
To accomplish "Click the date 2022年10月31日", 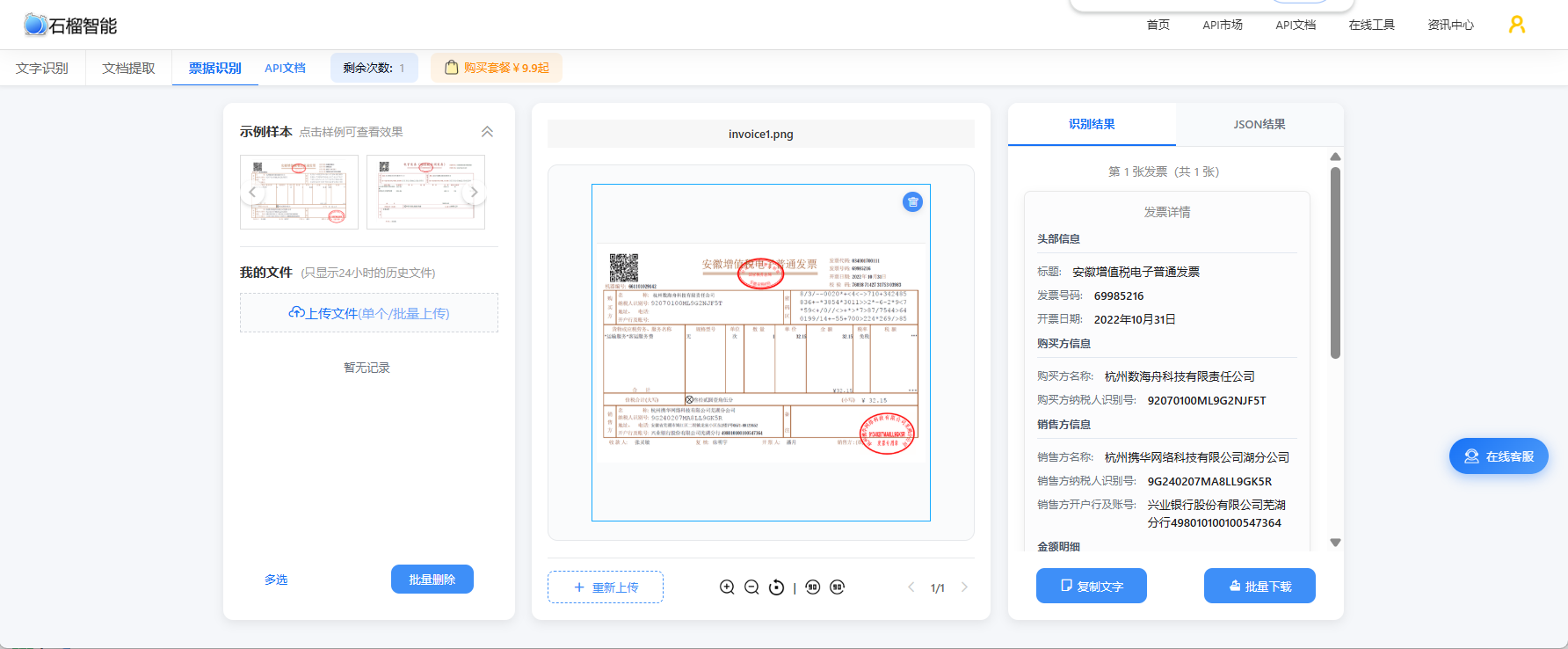I will pyautogui.click(x=1135, y=320).
